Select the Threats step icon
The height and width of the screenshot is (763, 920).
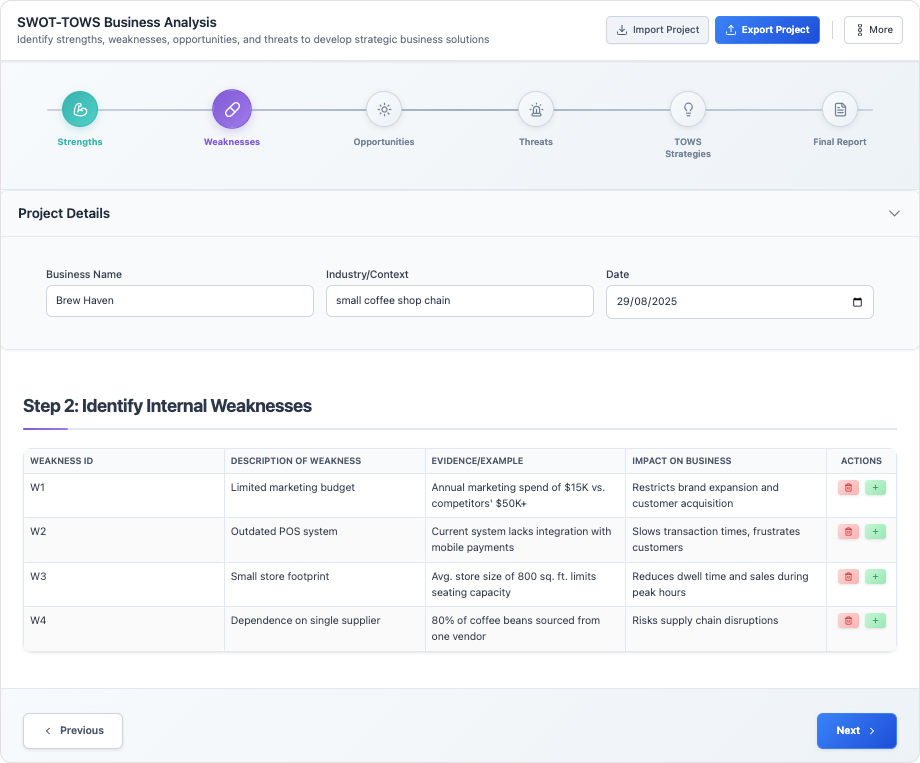point(536,110)
